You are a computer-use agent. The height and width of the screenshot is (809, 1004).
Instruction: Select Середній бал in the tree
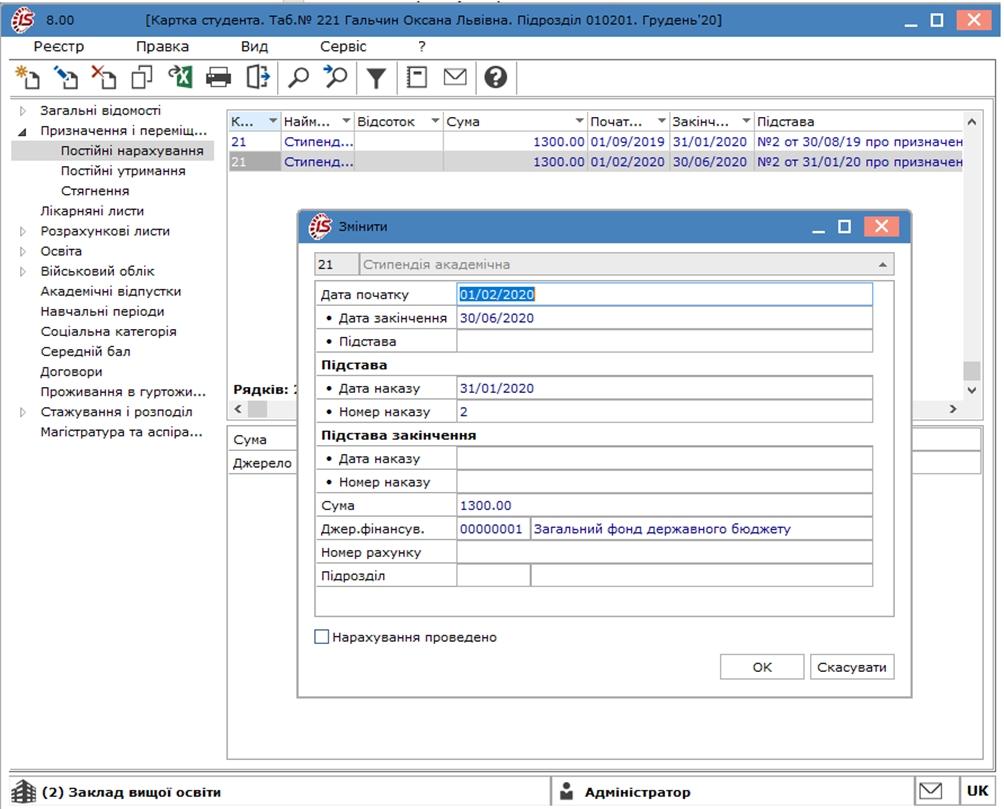point(85,352)
